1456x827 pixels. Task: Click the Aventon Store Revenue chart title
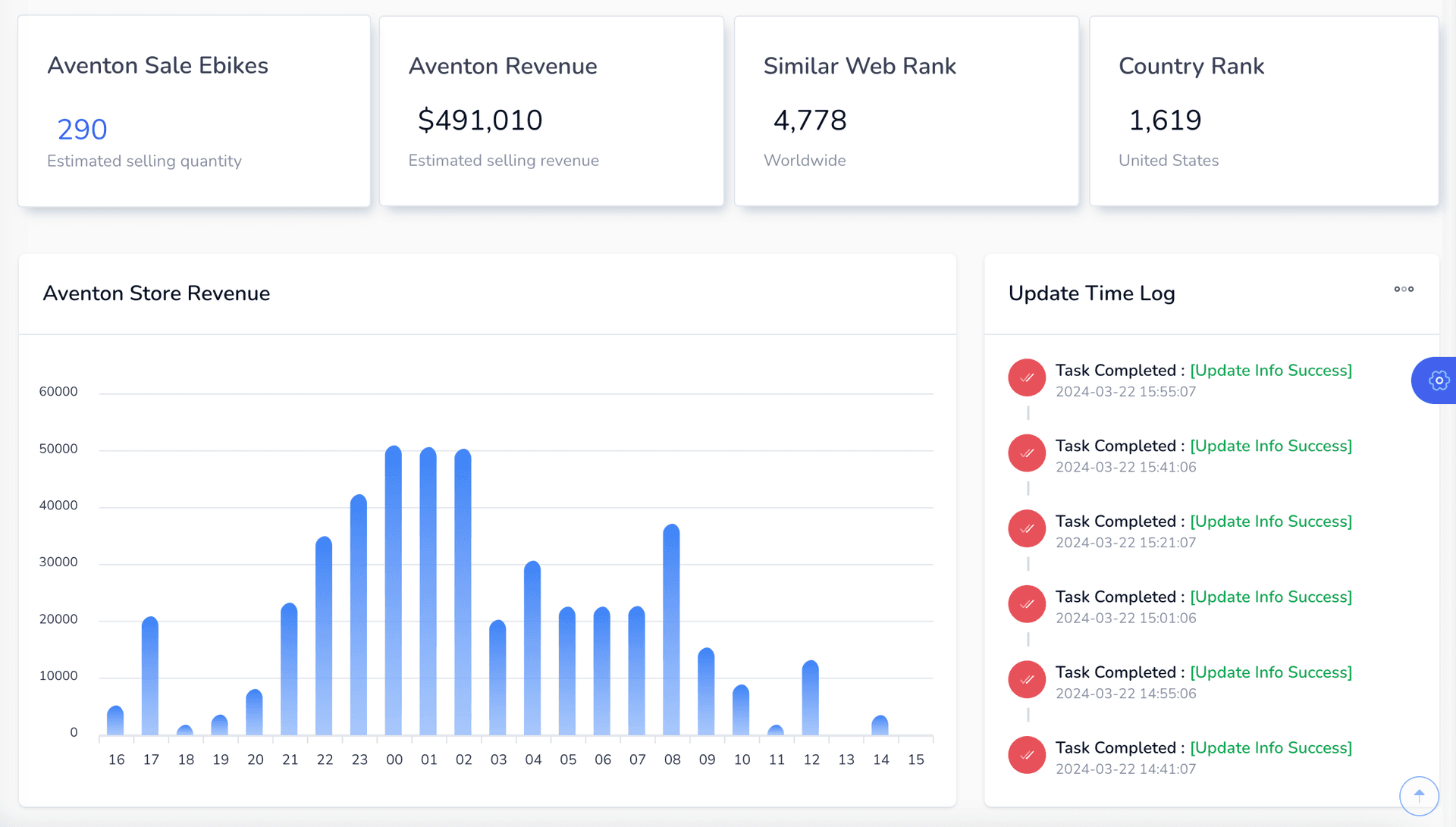point(156,293)
